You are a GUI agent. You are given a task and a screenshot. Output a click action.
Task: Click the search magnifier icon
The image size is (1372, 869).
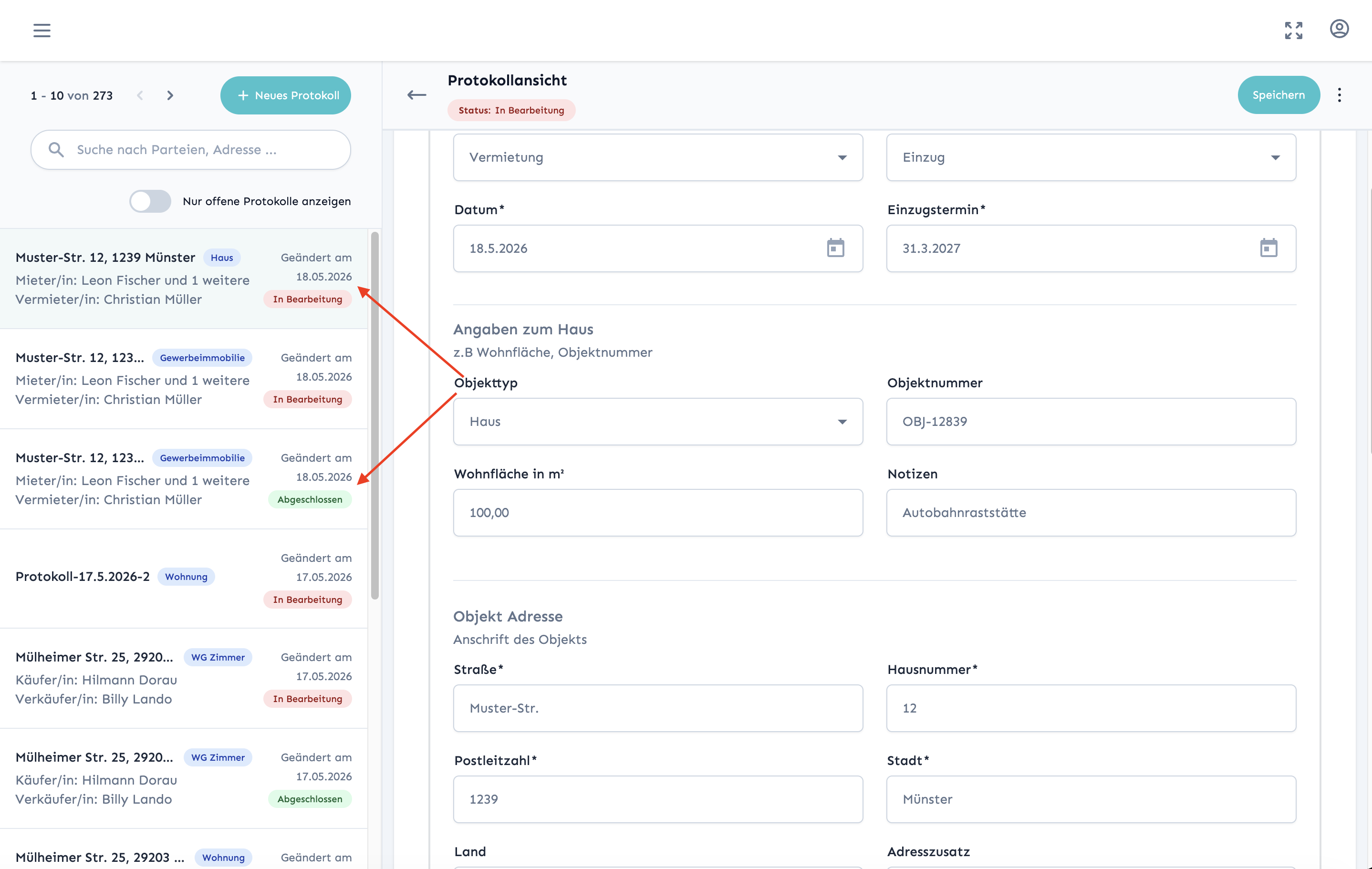56,149
